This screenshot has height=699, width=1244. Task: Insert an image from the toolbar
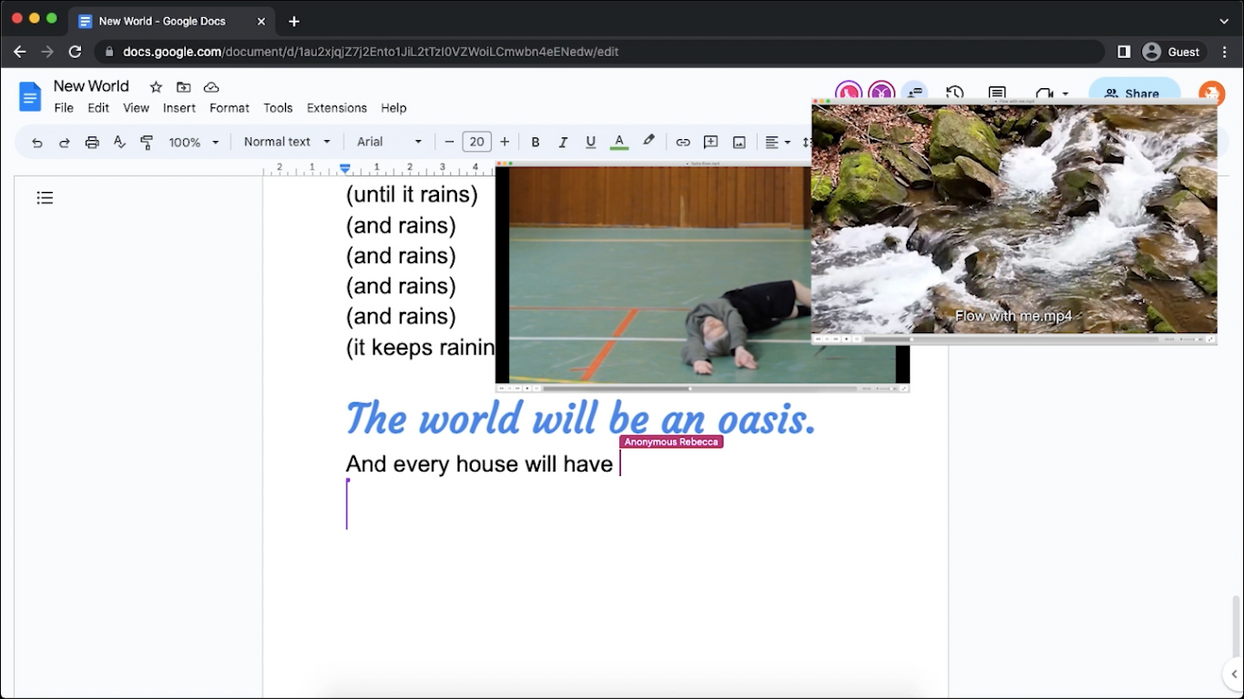coord(739,142)
